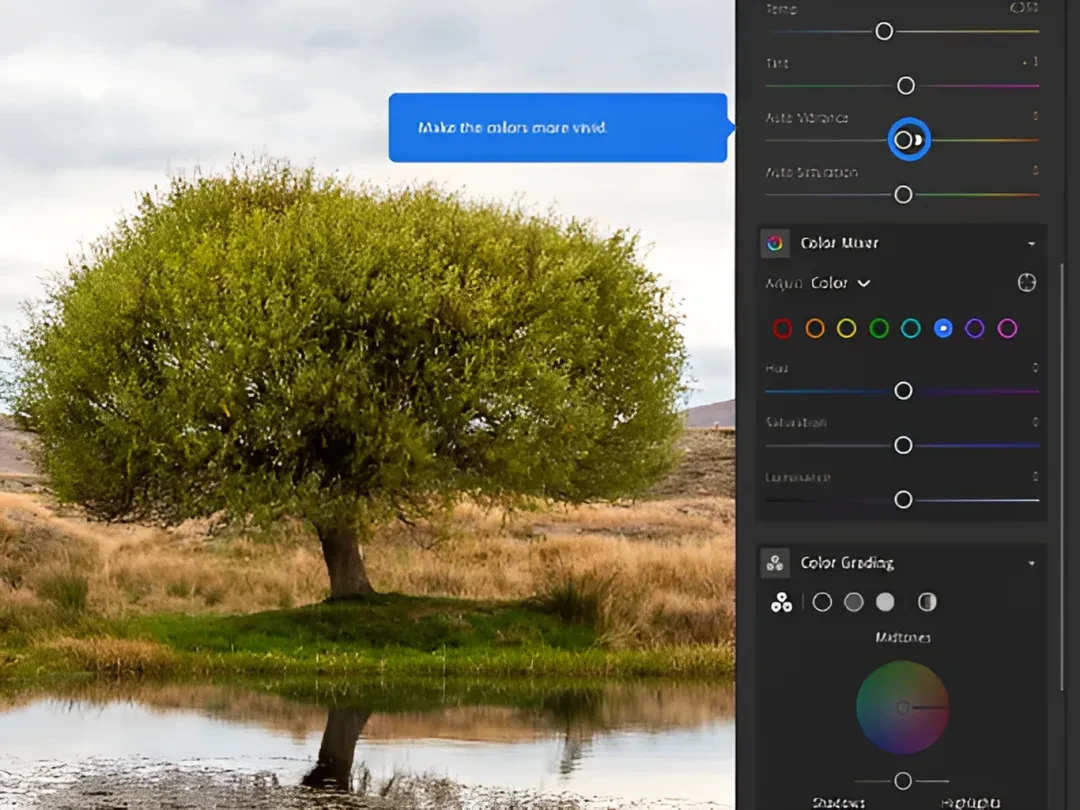Select the Highlights wheel icon in Color Grading
Viewport: 1080px width, 810px height.
pyautogui.click(x=887, y=601)
